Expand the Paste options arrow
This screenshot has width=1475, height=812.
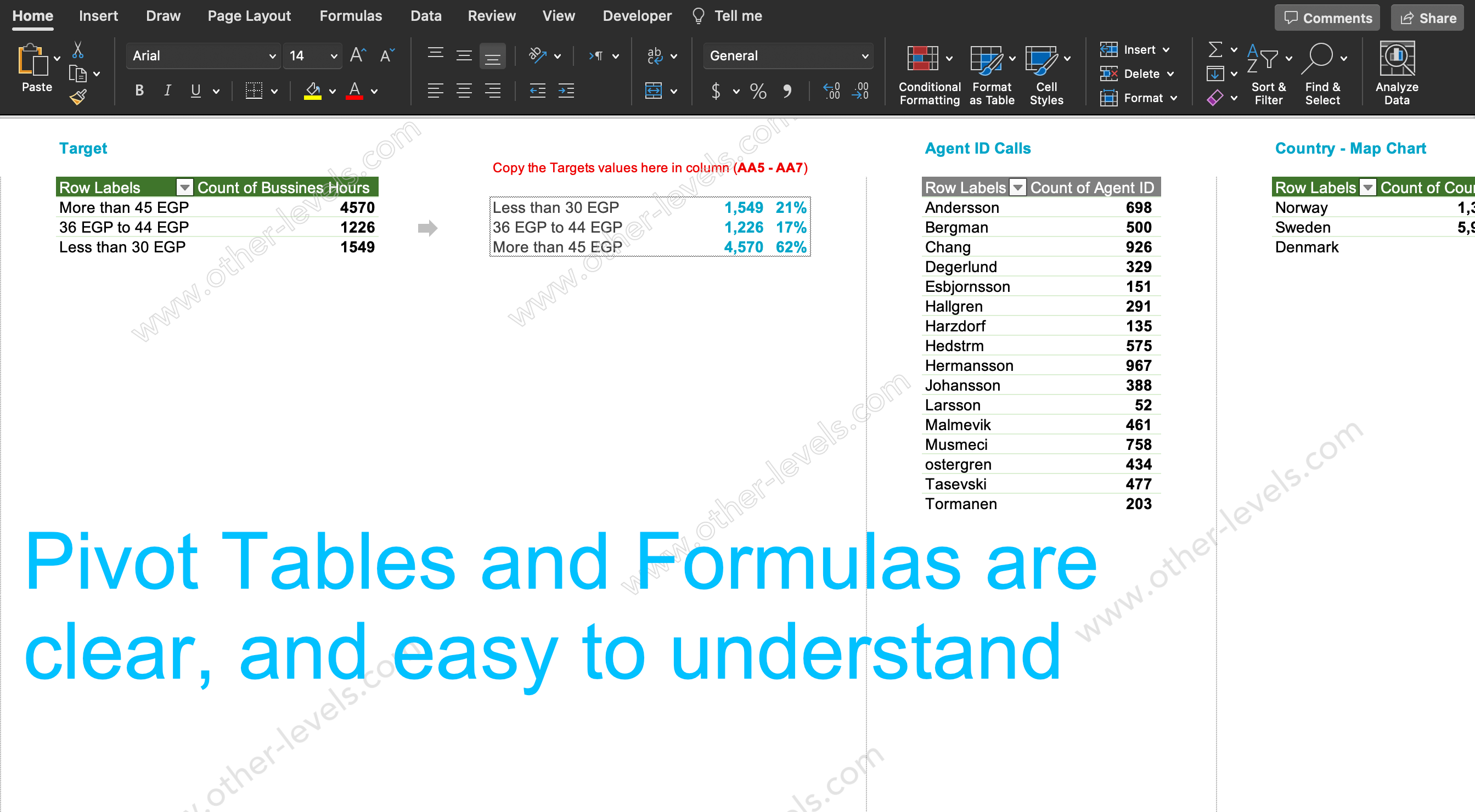[57, 58]
